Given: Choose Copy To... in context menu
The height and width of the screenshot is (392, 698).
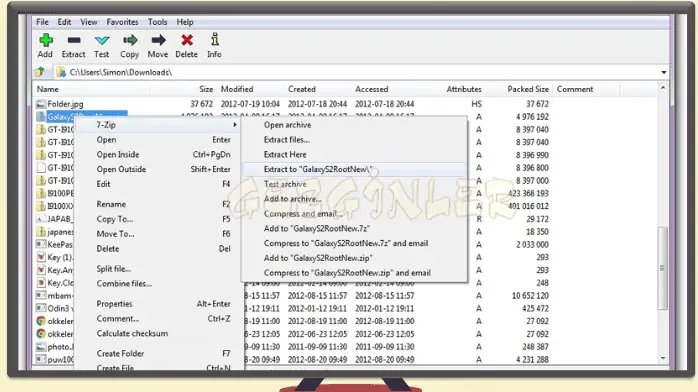Looking at the screenshot, I should (115, 219).
